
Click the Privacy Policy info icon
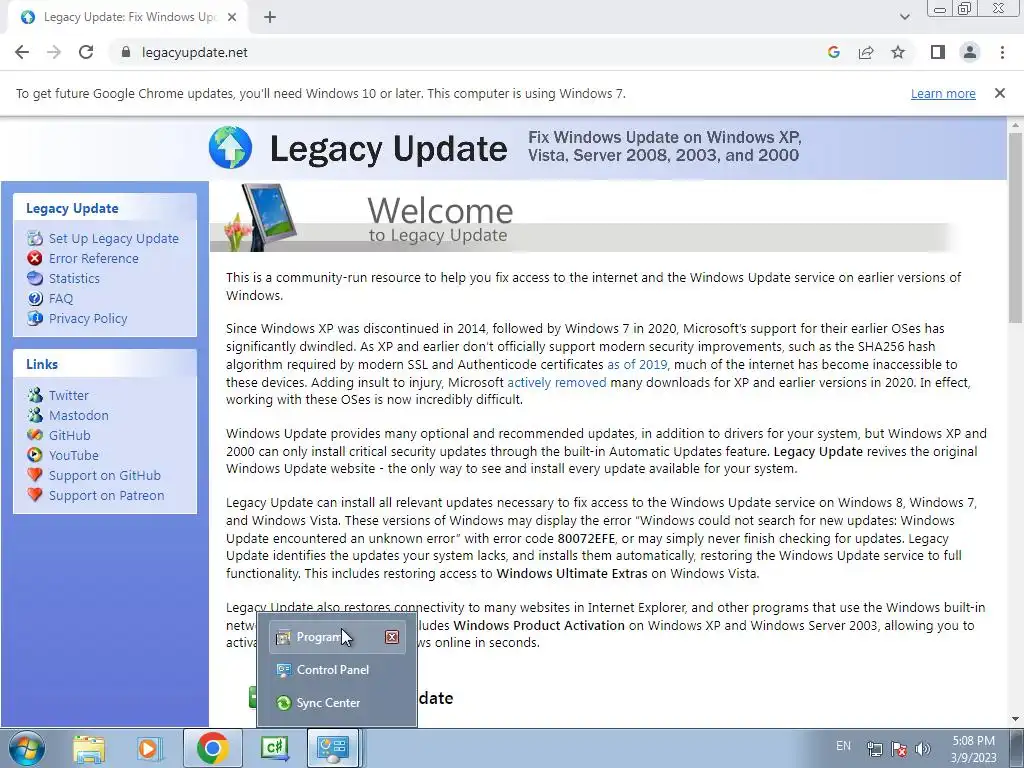[35, 318]
